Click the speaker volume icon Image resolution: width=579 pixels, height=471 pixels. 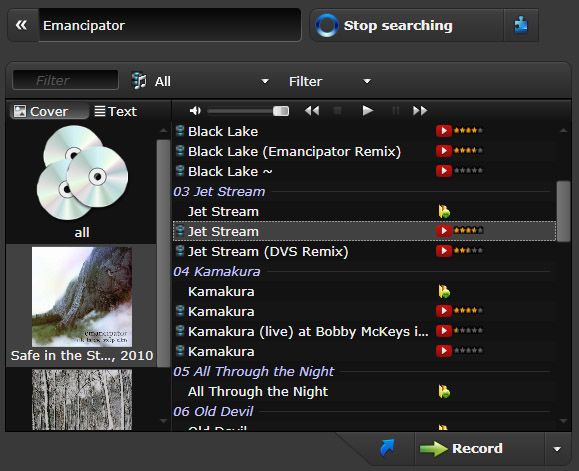(x=195, y=110)
